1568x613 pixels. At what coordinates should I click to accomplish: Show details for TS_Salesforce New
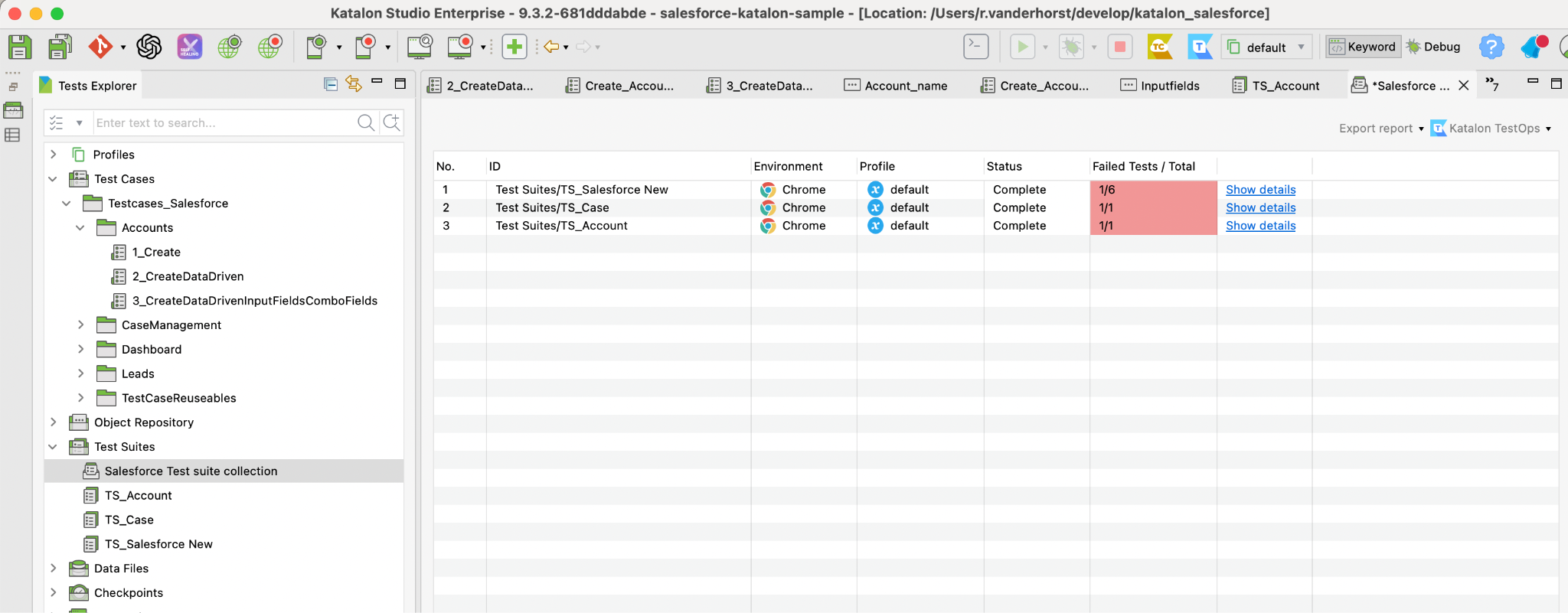click(x=1260, y=190)
